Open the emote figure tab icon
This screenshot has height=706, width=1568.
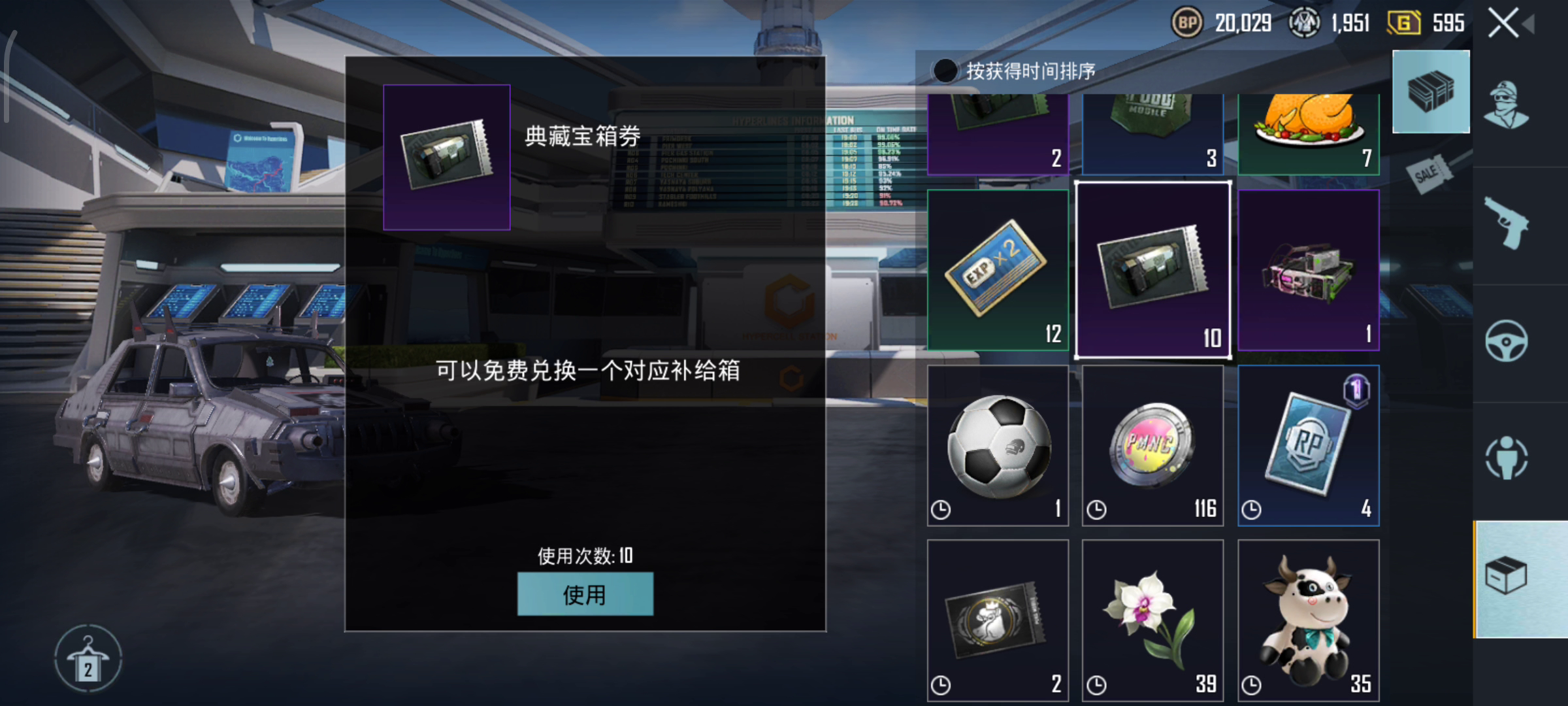[x=1507, y=458]
